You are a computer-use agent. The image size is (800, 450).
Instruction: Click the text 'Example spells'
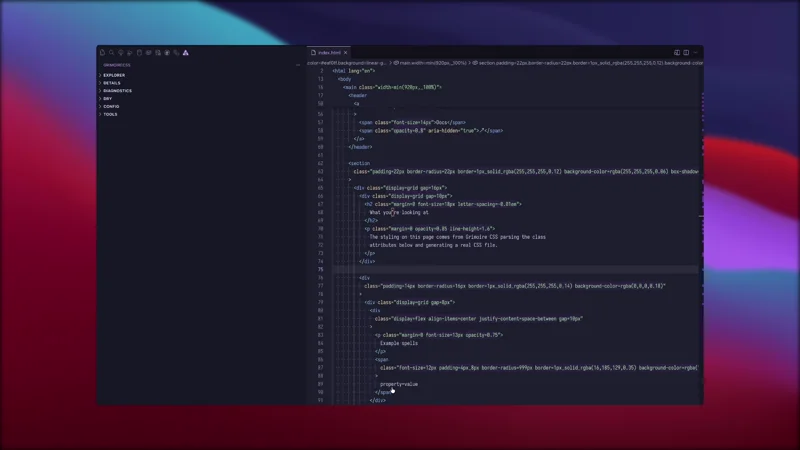(x=399, y=343)
